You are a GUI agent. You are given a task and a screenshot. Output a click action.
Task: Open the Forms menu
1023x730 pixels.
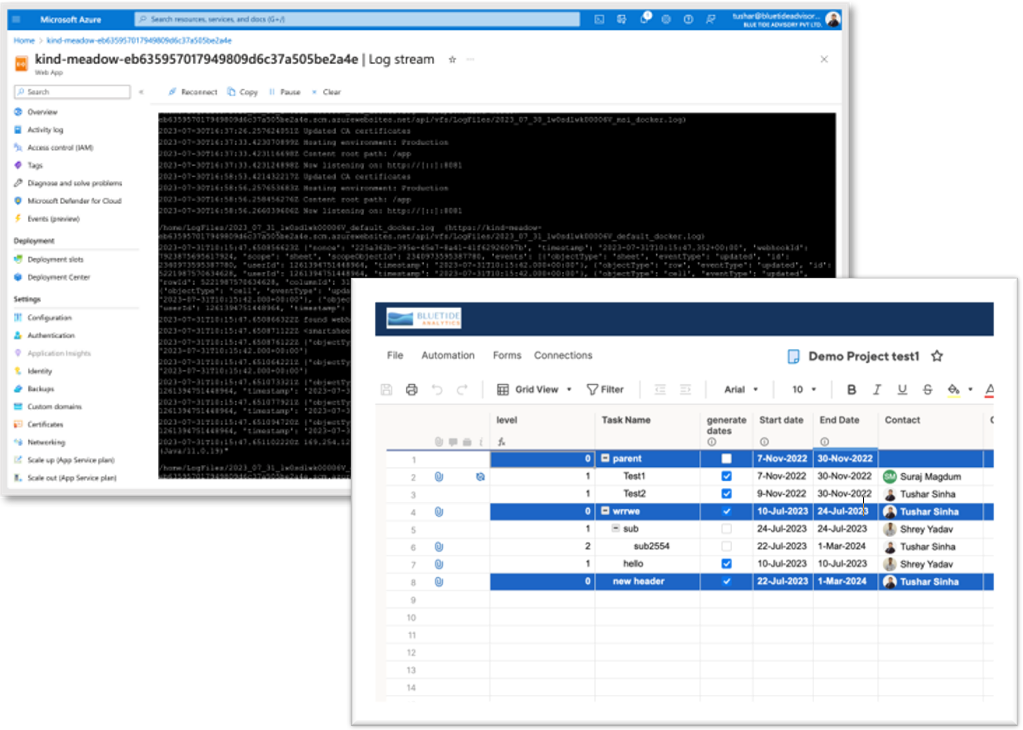pos(507,356)
